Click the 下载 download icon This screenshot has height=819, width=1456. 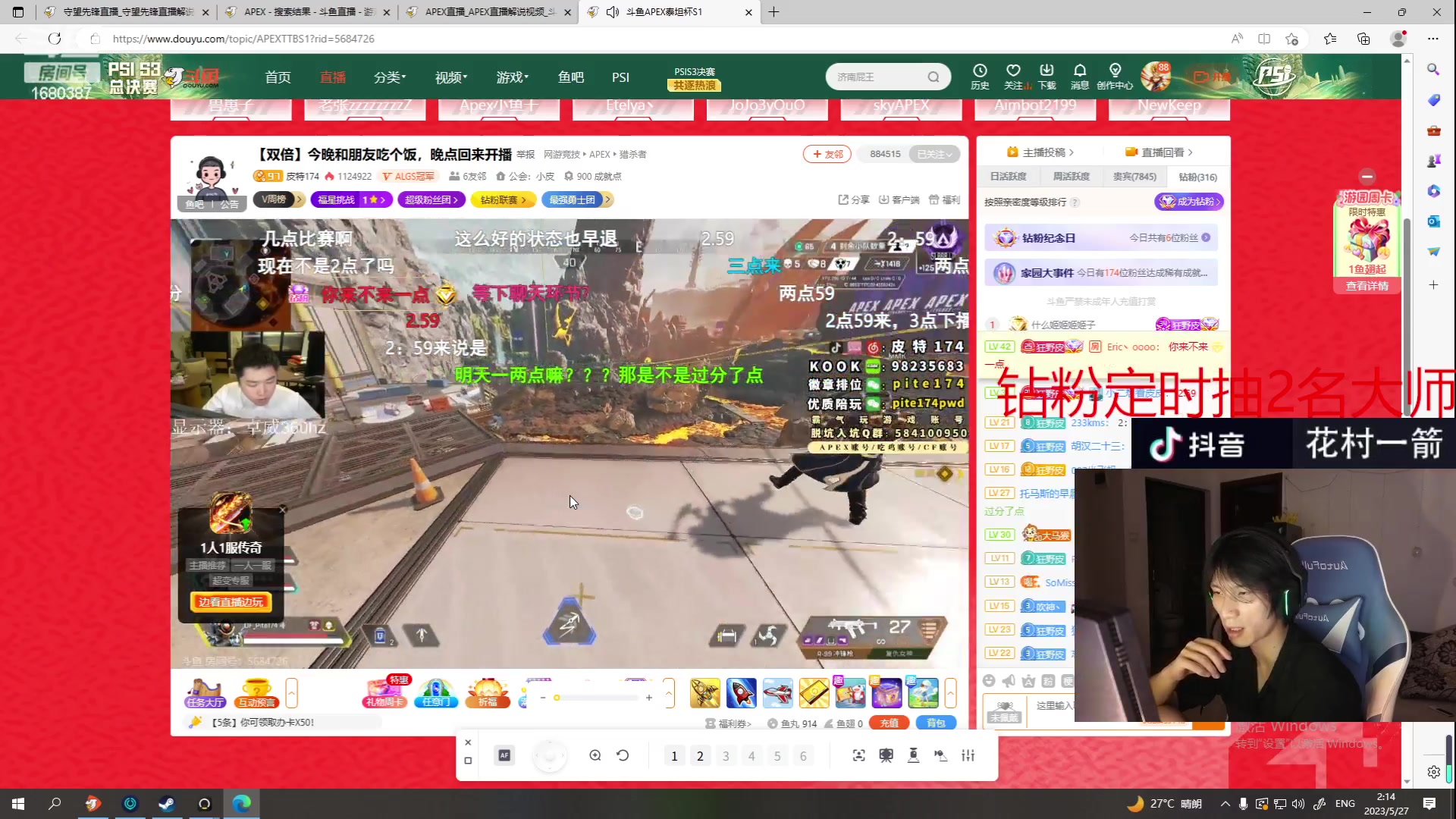coord(1046,77)
